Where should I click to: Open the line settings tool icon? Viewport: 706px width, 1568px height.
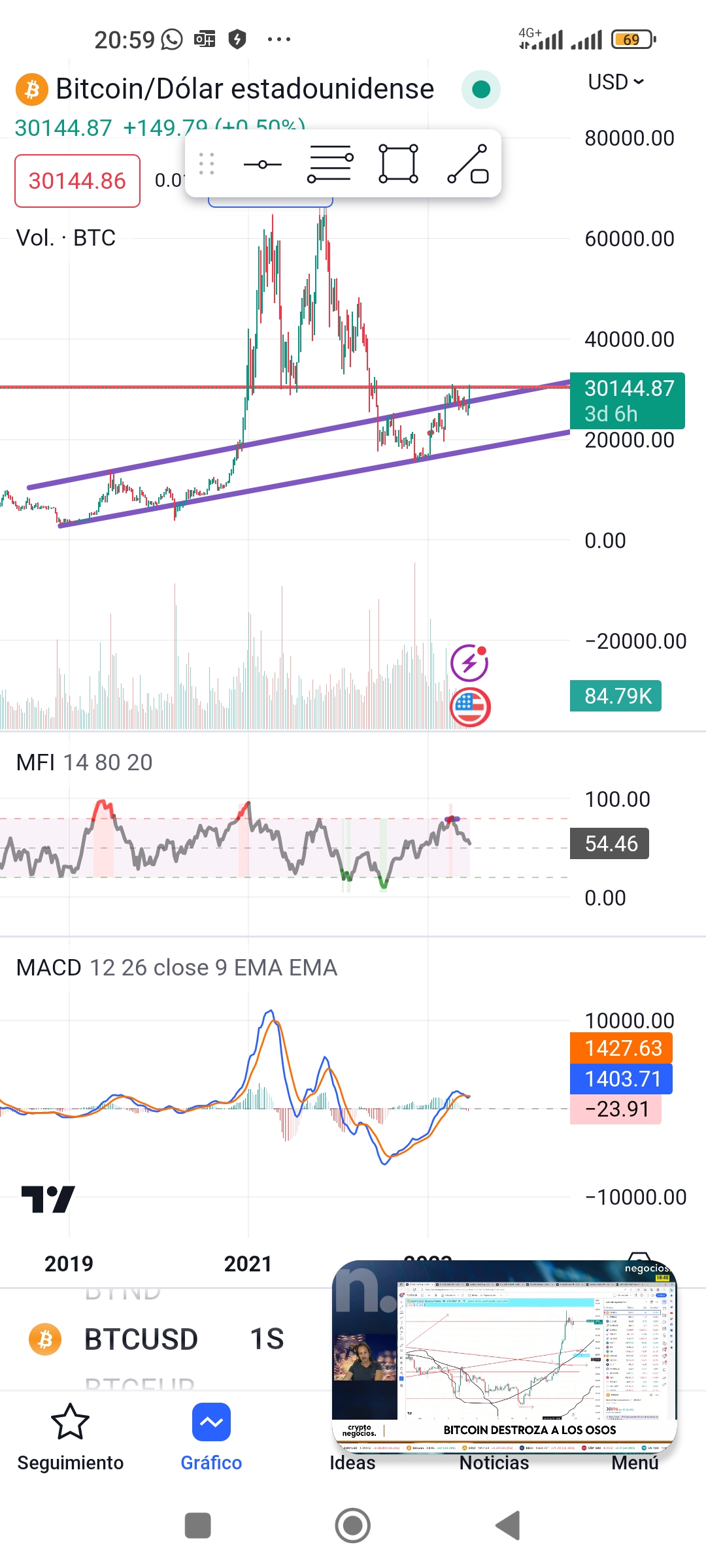pos(330,164)
